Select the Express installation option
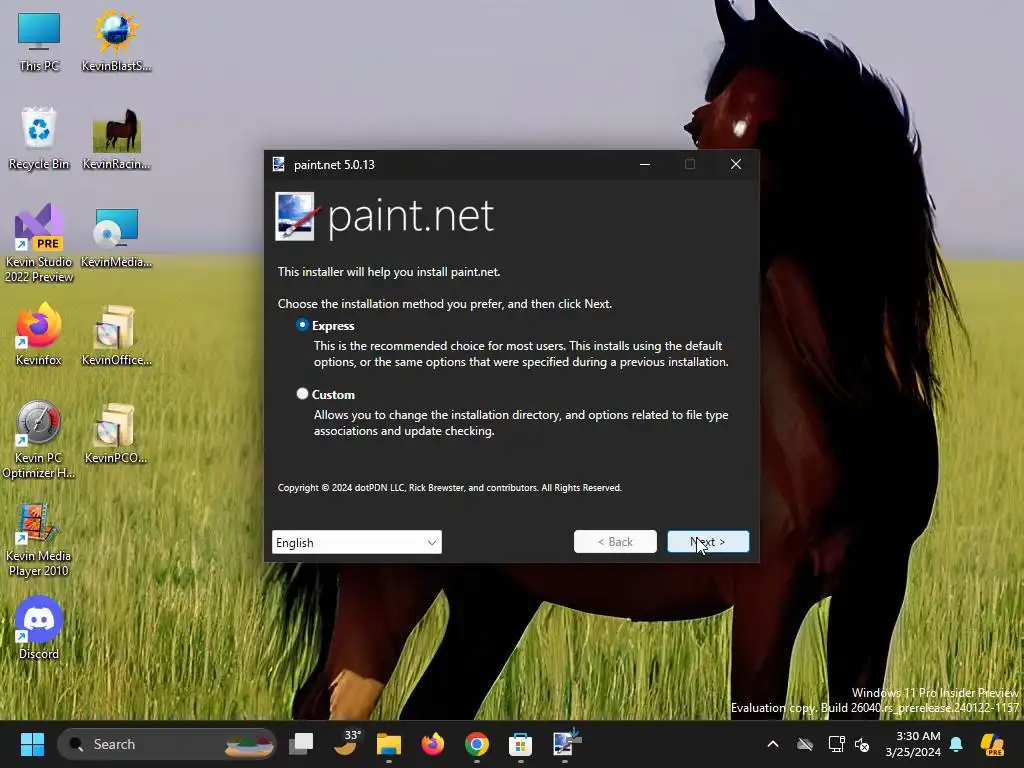The width and height of the screenshot is (1024, 768). pyautogui.click(x=302, y=325)
